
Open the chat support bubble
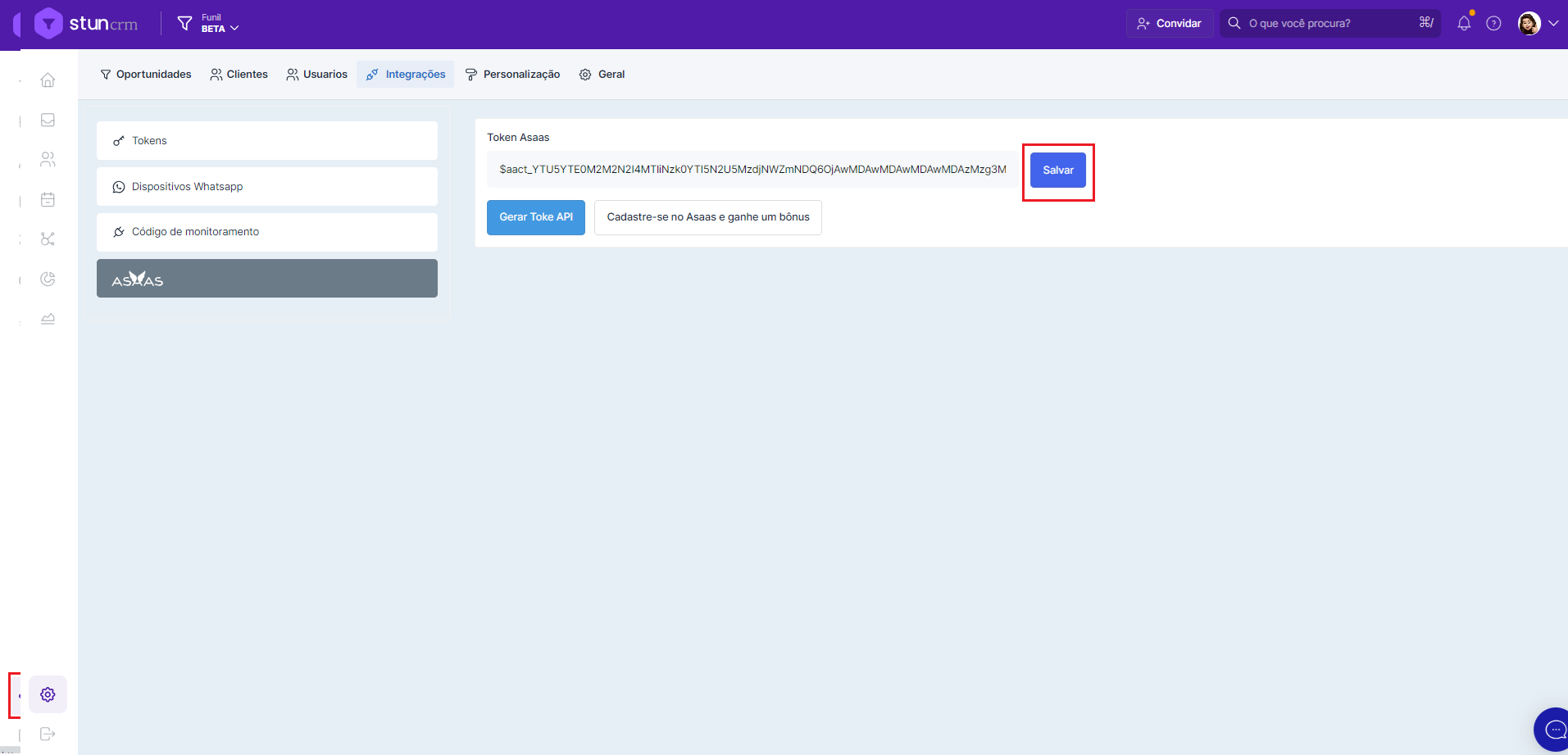click(x=1553, y=729)
